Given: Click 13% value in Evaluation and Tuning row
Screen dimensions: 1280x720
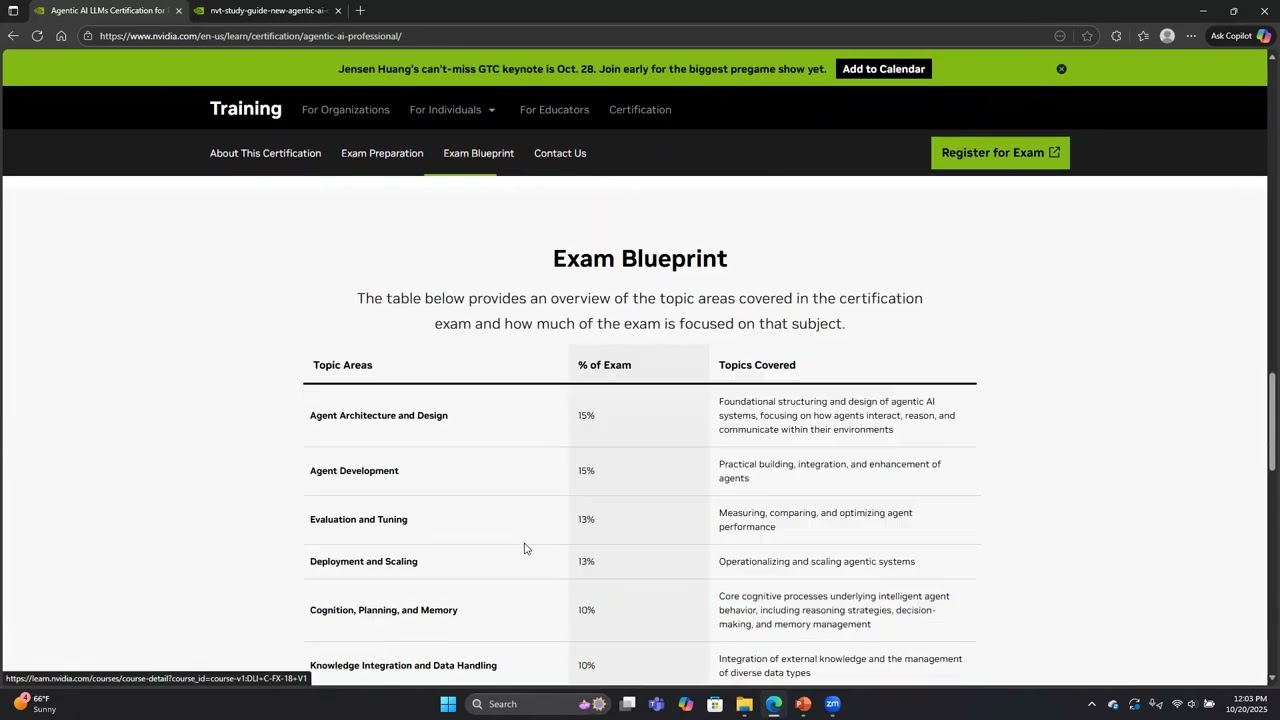Looking at the screenshot, I should tap(586, 520).
